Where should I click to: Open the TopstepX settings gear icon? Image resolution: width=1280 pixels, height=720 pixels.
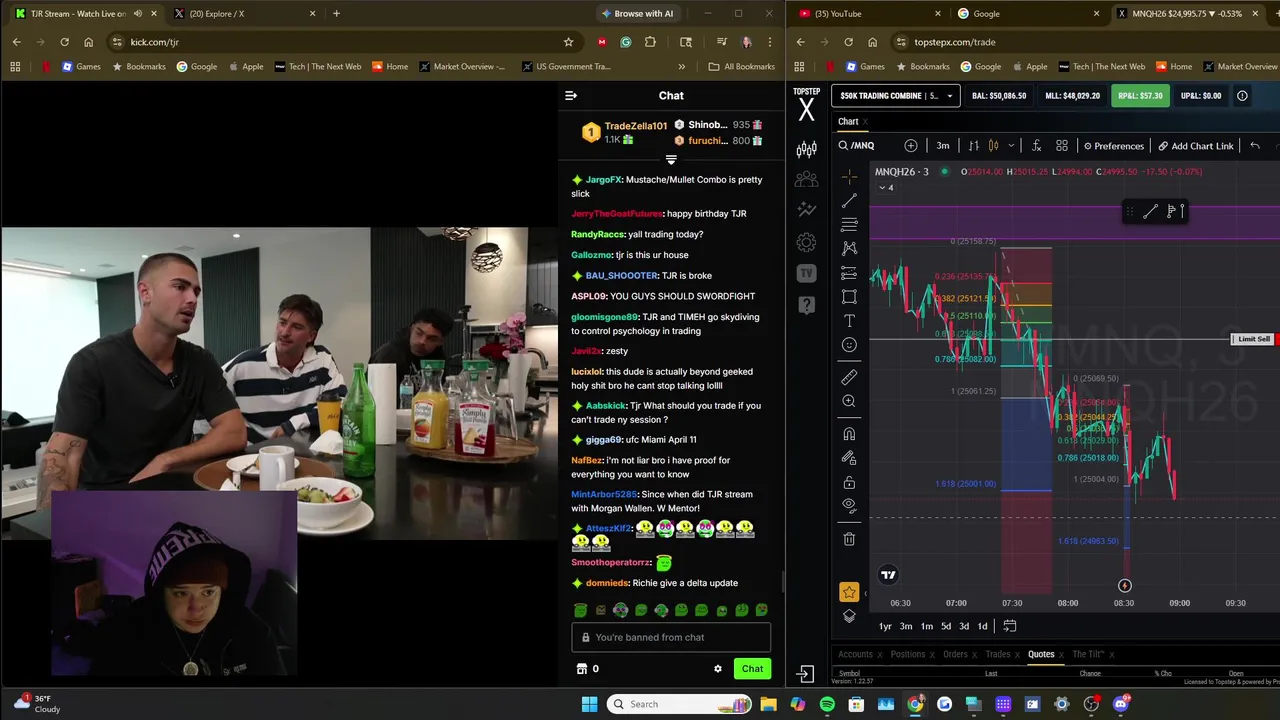pos(806,242)
